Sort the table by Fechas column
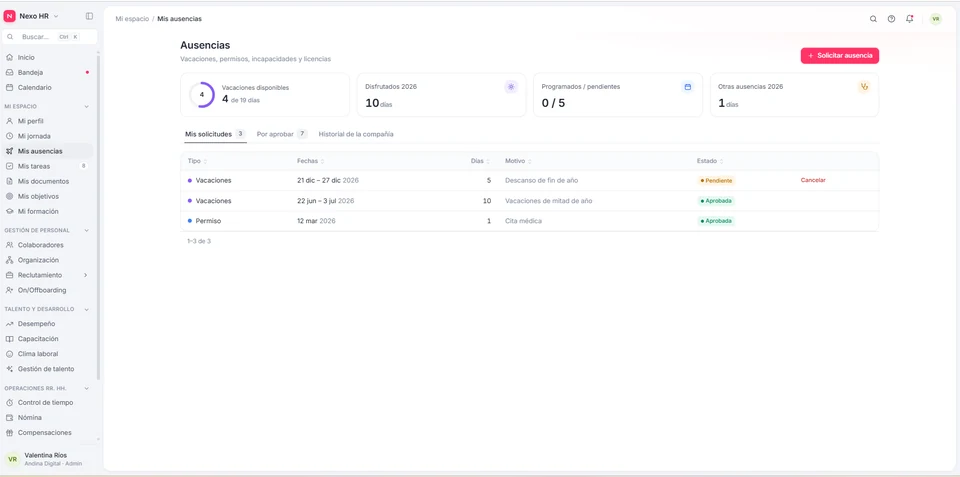 click(310, 161)
